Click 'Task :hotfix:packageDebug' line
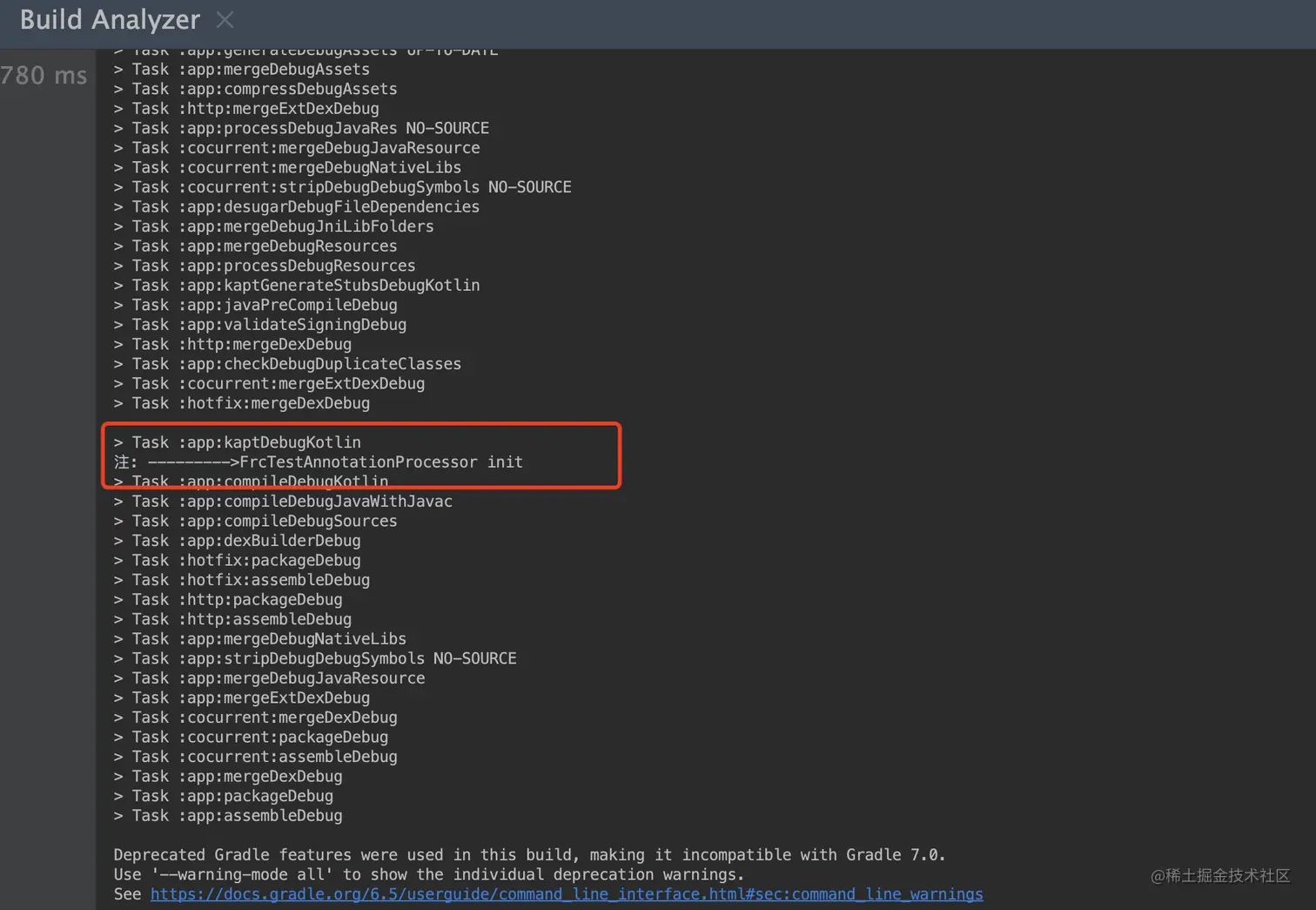1316x910 pixels. coord(237,561)
